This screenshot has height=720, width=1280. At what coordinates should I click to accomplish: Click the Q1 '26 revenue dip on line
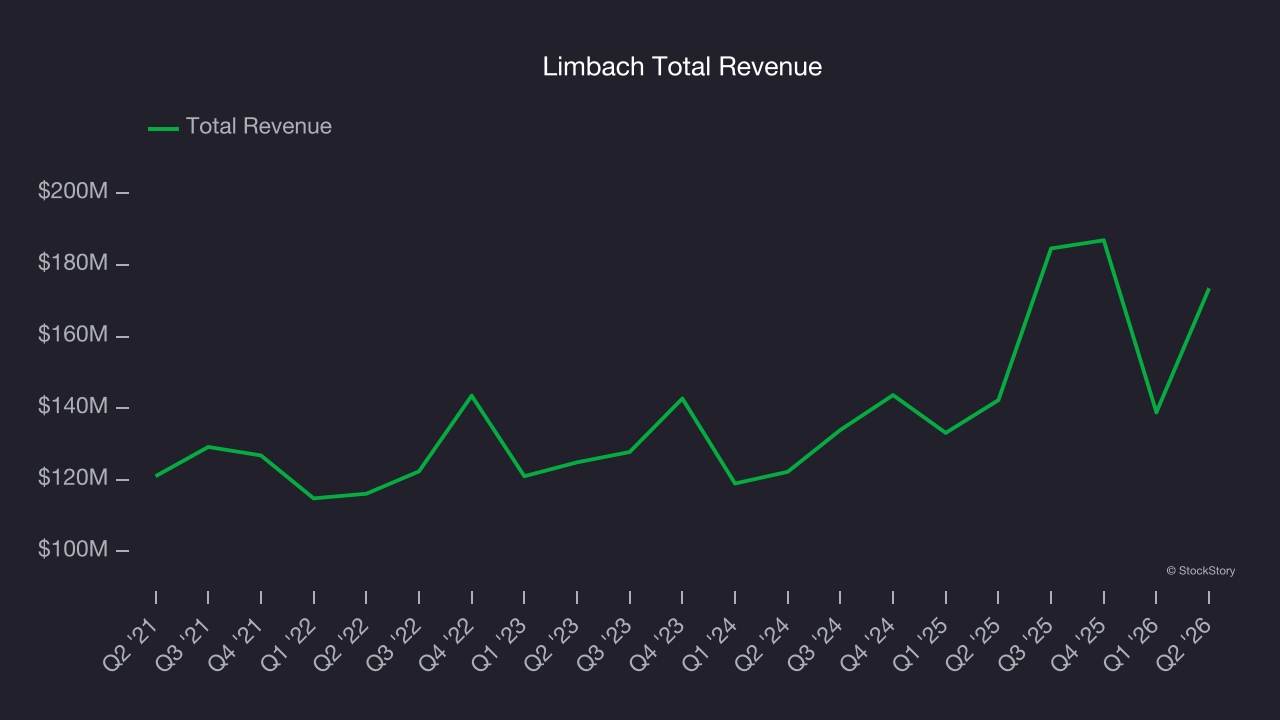[x=1156, y=412]
